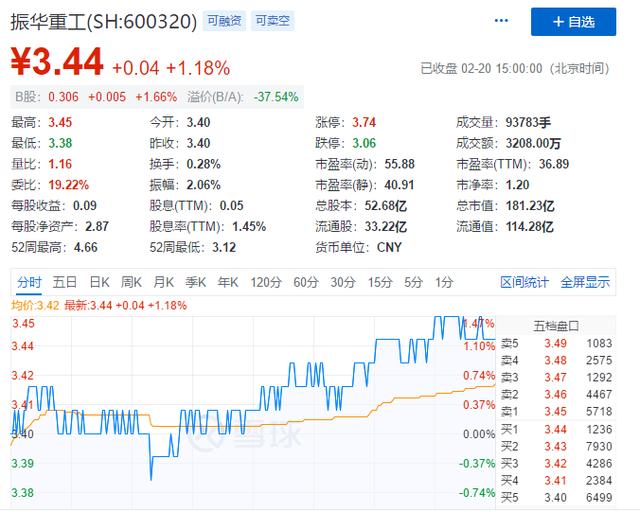Click the 可卖空 tag
This screenshot has height=512, width=640.
click(272, 21)
